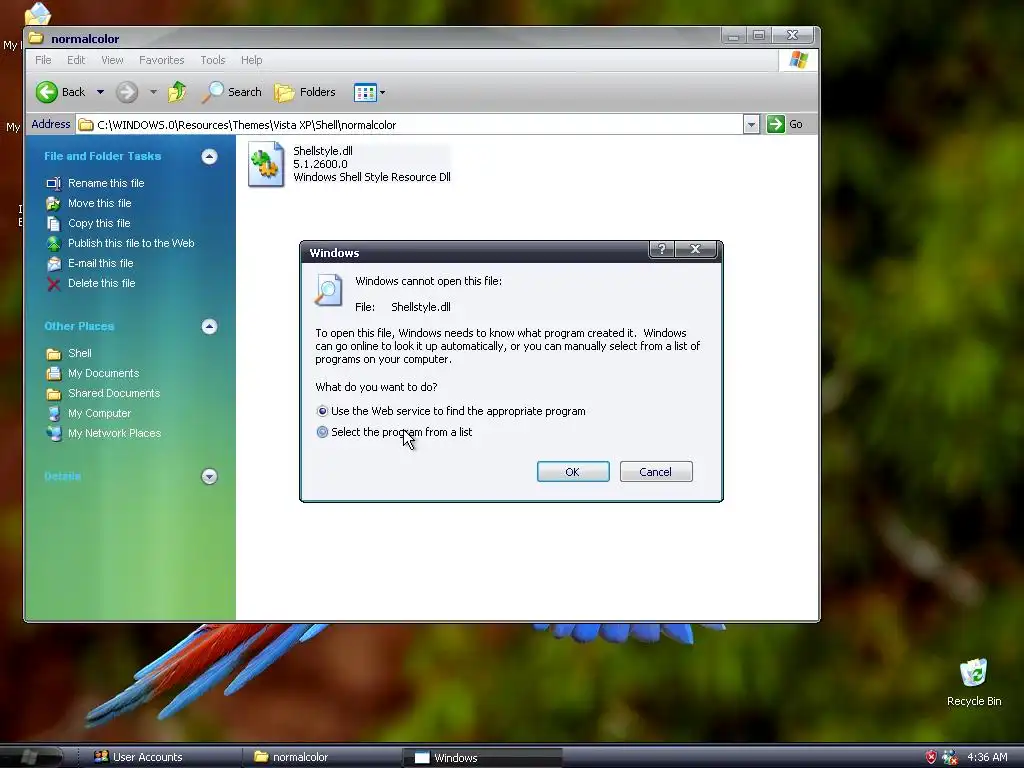
Task: Click the Move this file icon
Action: (x=54, y=204)
